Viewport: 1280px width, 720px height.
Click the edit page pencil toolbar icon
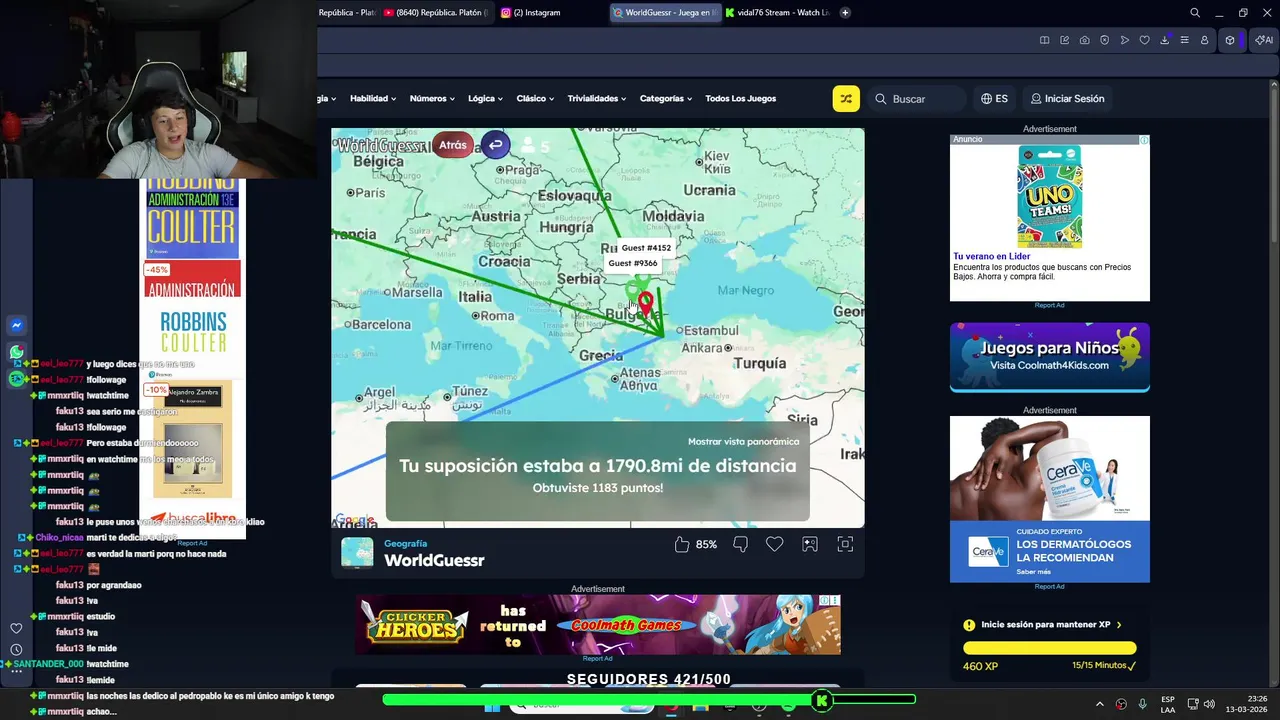[1065, 40]
